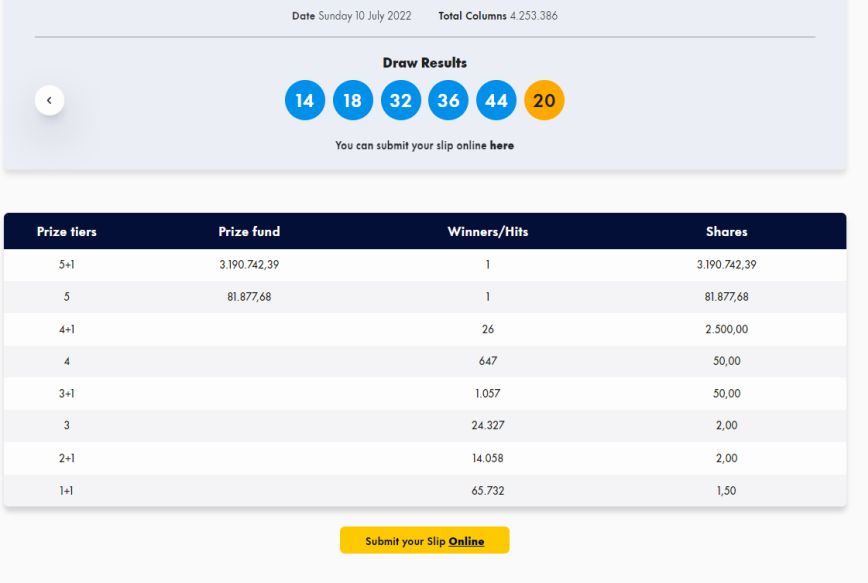Select the blue ball numbered 44

point(496,100)
